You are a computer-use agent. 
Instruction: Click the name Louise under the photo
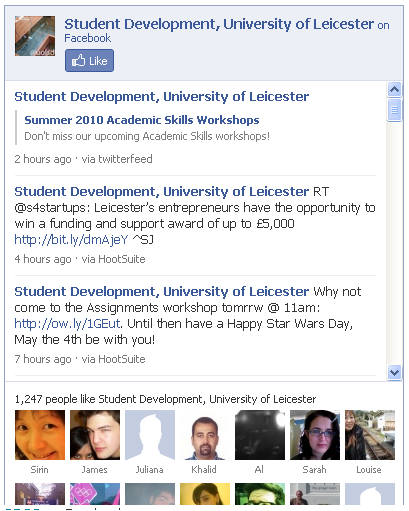pos(369,470)
